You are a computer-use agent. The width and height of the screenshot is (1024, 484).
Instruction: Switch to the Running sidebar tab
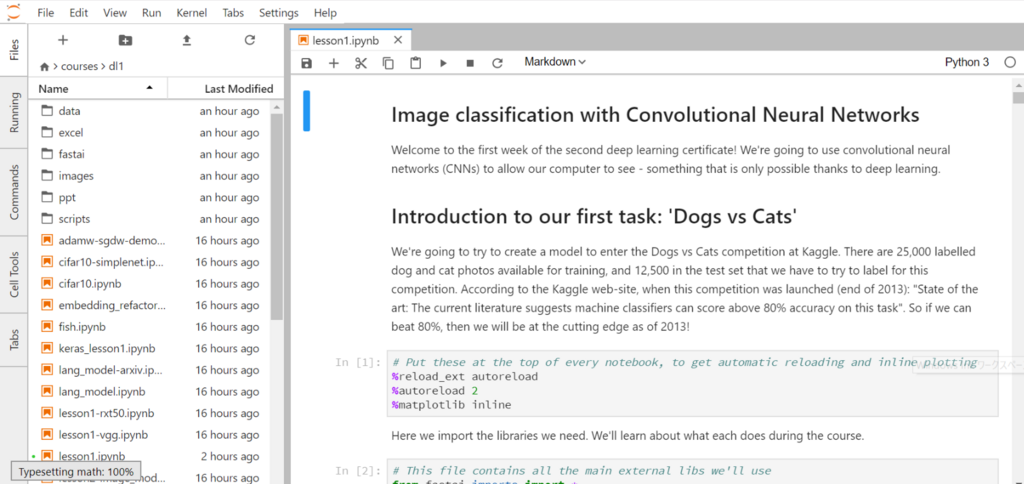(x=14, y=111)
